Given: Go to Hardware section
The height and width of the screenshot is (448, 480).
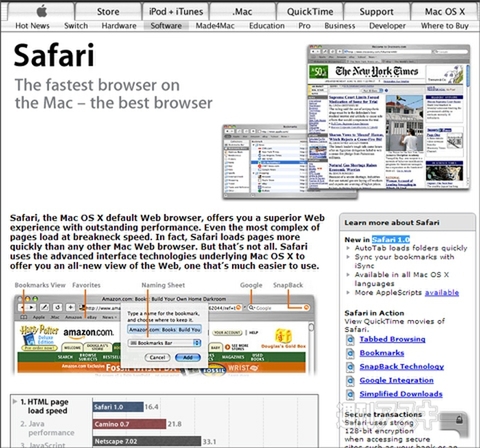Looking at the screenshot, I should pyautogui.click(x=119, y=26).
